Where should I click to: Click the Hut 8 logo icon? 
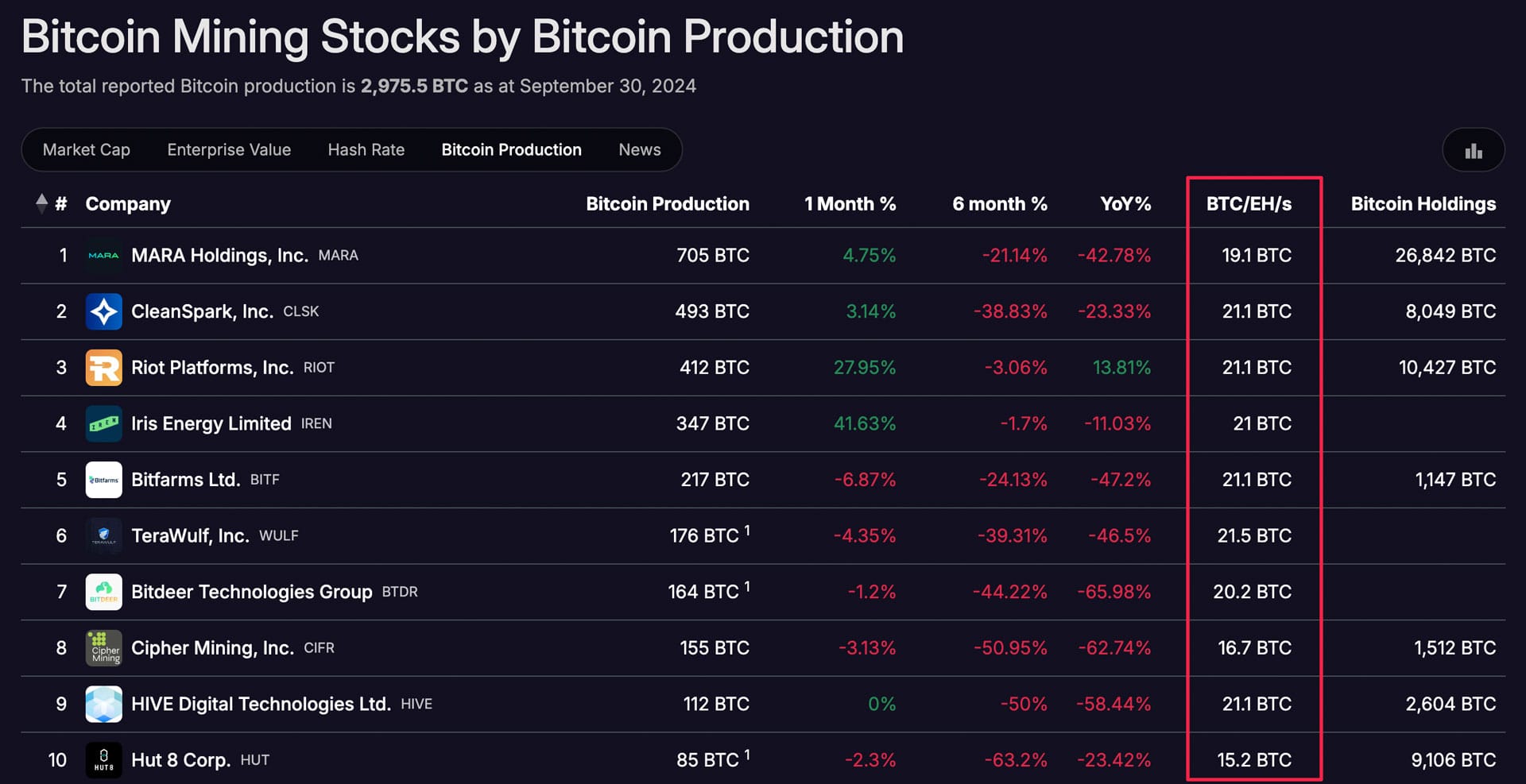(103, 760)
